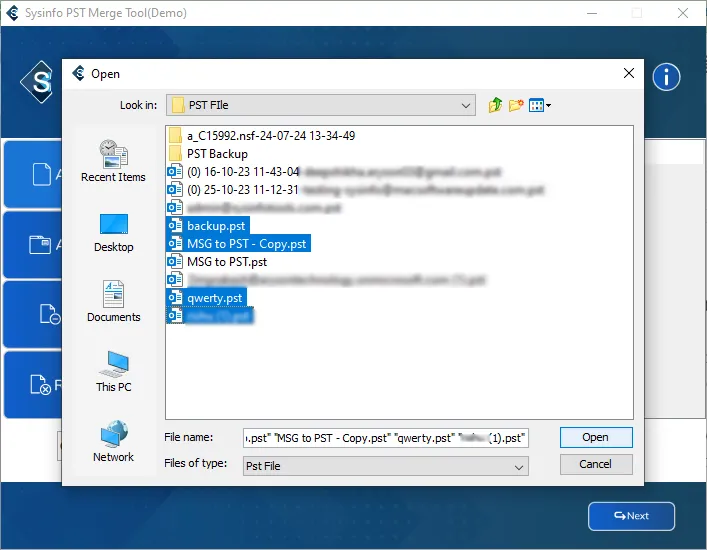Select the PST Backup folder

coord(208,154)
